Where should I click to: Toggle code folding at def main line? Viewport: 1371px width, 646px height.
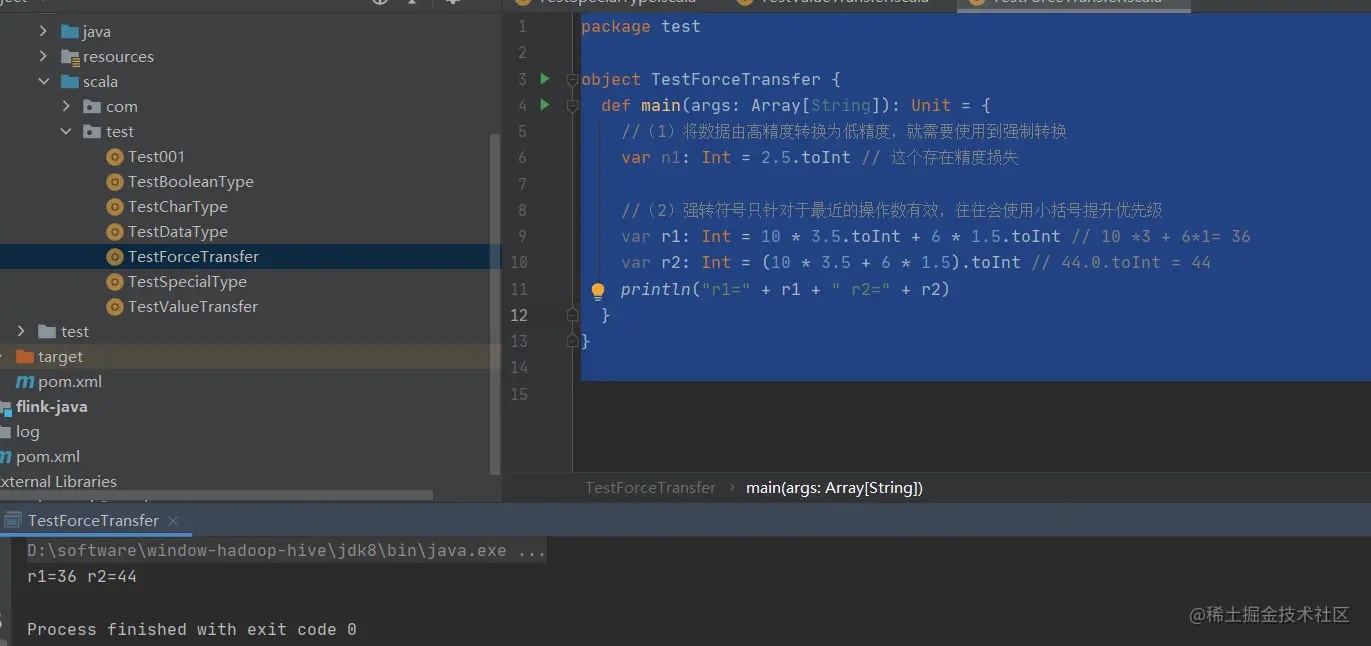pos(573,105)
